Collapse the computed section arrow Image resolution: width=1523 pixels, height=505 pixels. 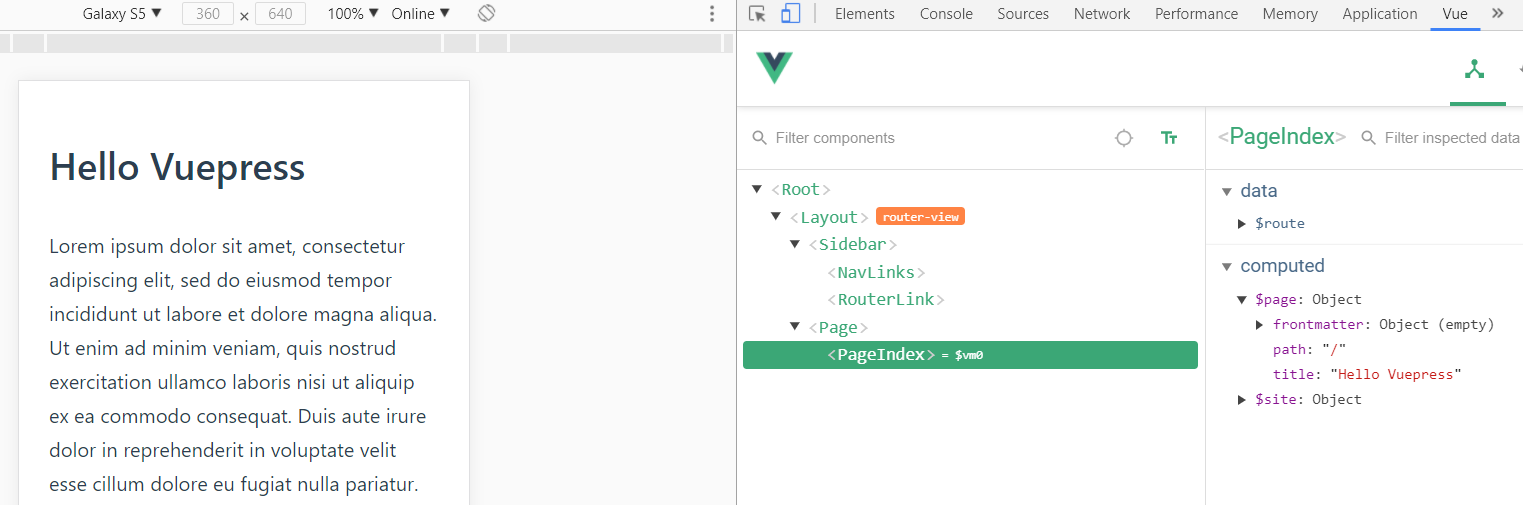point(1226,266)
